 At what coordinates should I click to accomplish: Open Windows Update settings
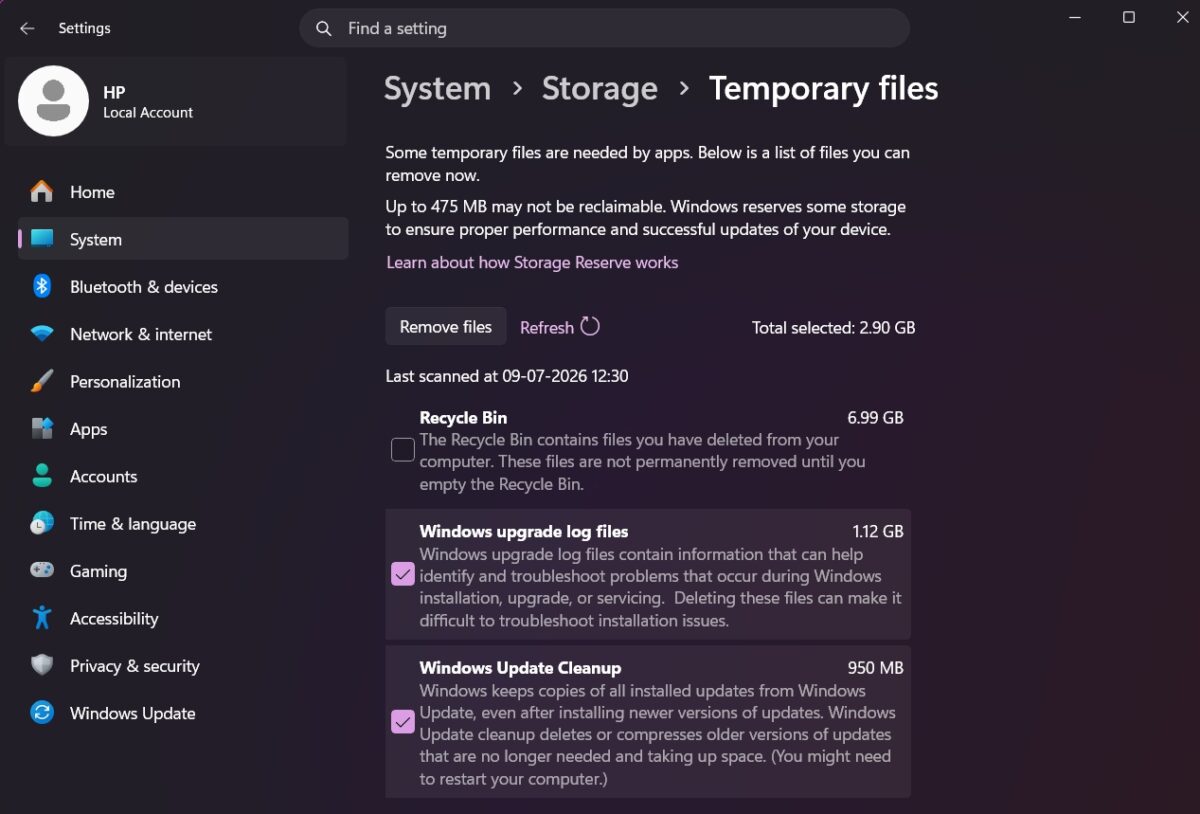pos(183,713)
